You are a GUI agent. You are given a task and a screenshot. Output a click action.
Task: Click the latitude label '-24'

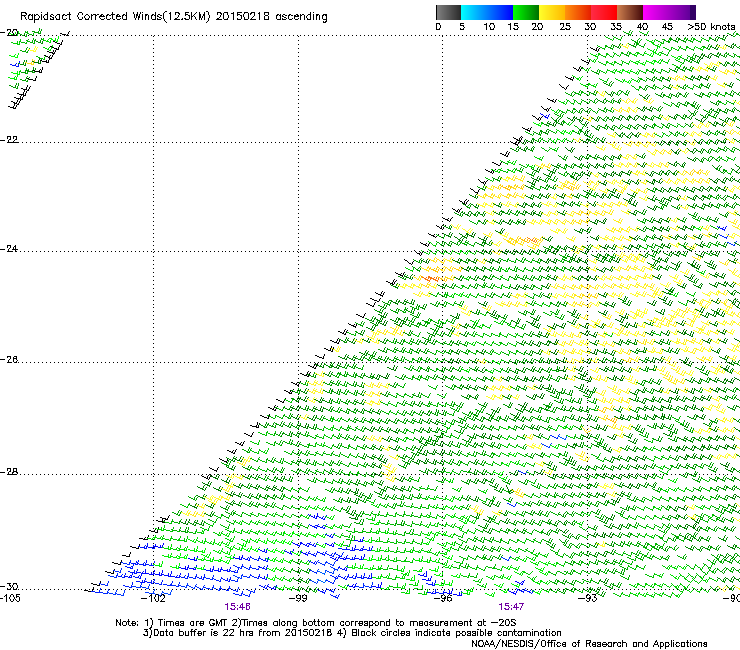[x=9, y=249]
